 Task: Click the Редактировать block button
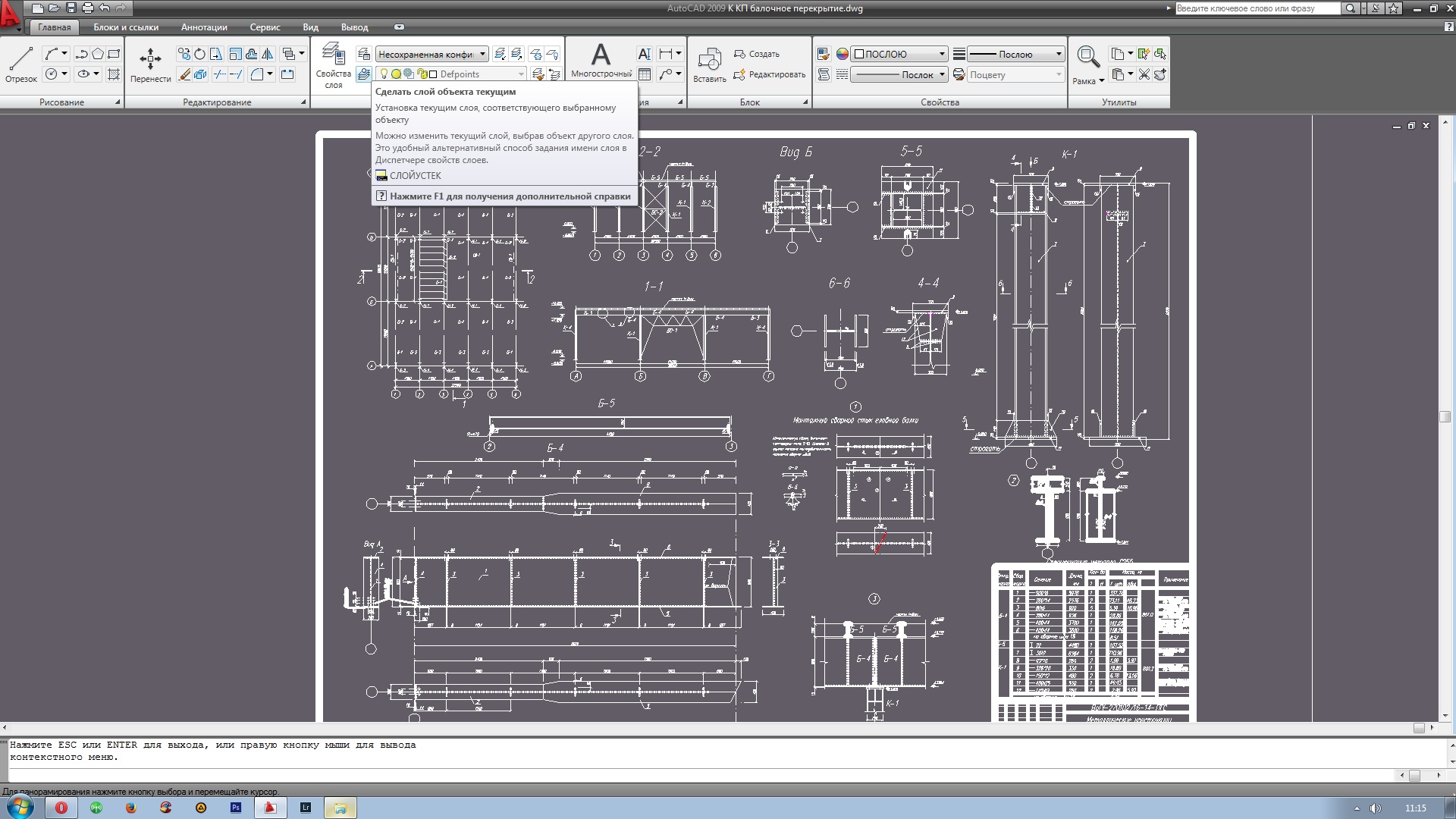769,74
